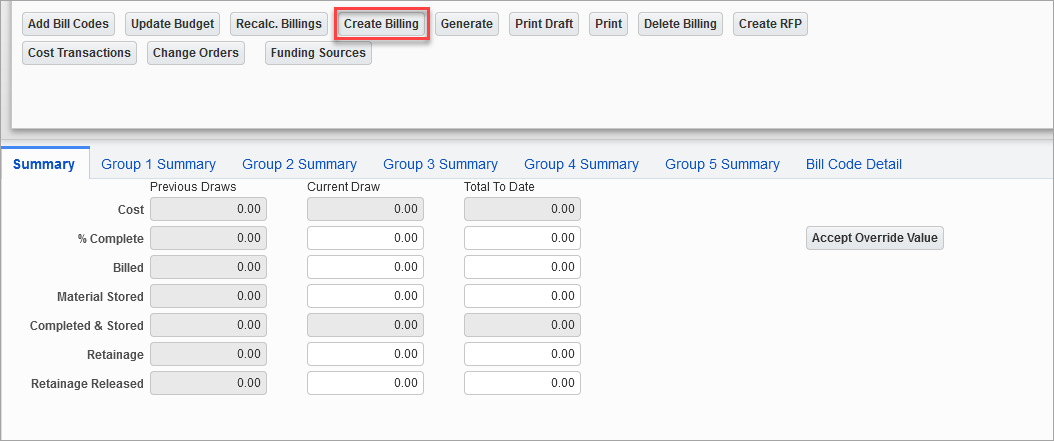Viewport: 1054px width, 441px height.
Task: Click the Retainage Released Current Draw field
Action: point(366,383)
